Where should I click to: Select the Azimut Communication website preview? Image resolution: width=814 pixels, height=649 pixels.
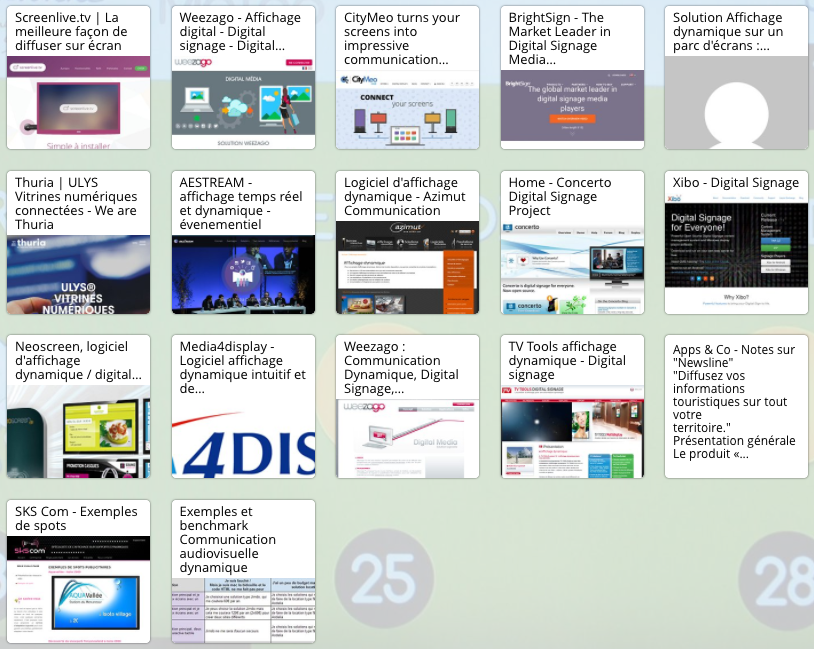click(408, 268)
